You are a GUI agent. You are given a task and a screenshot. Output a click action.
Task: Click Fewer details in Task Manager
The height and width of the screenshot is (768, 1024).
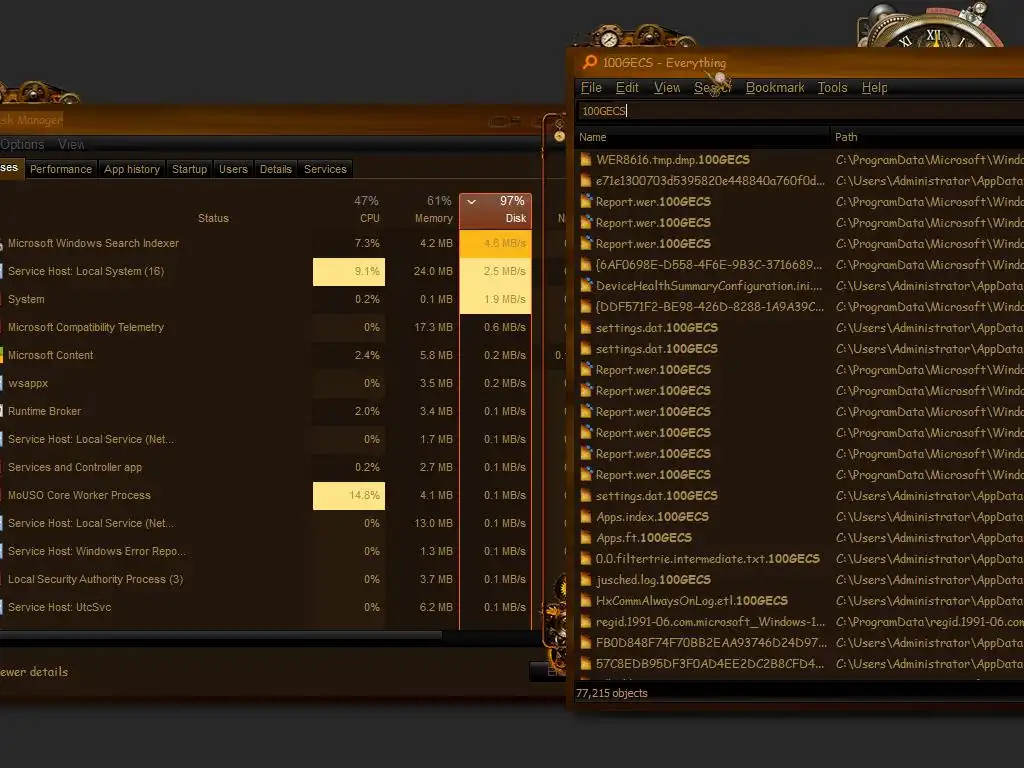click(34, 671)
